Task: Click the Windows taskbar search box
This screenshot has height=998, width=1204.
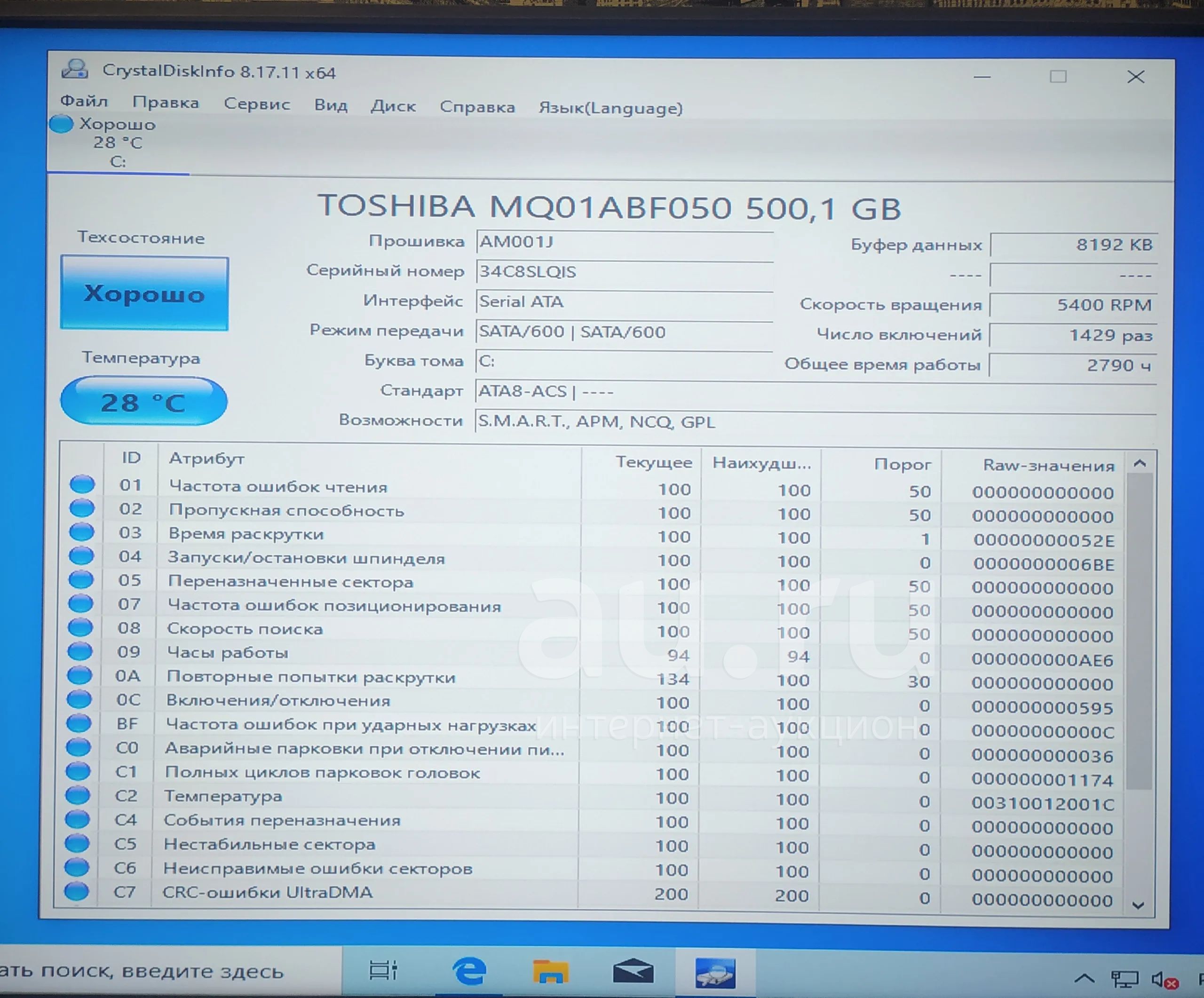Action: tap(171, 971)
